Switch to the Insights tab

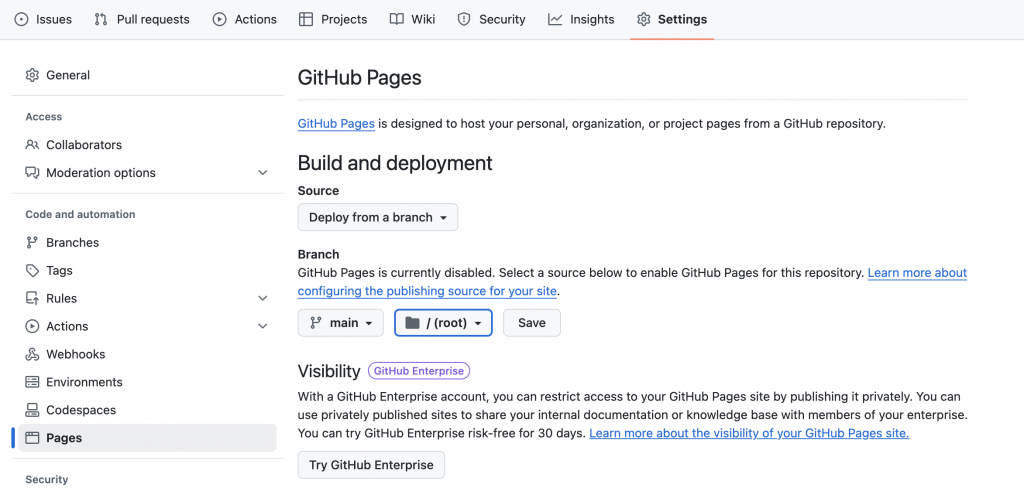[x=581, y=19]
